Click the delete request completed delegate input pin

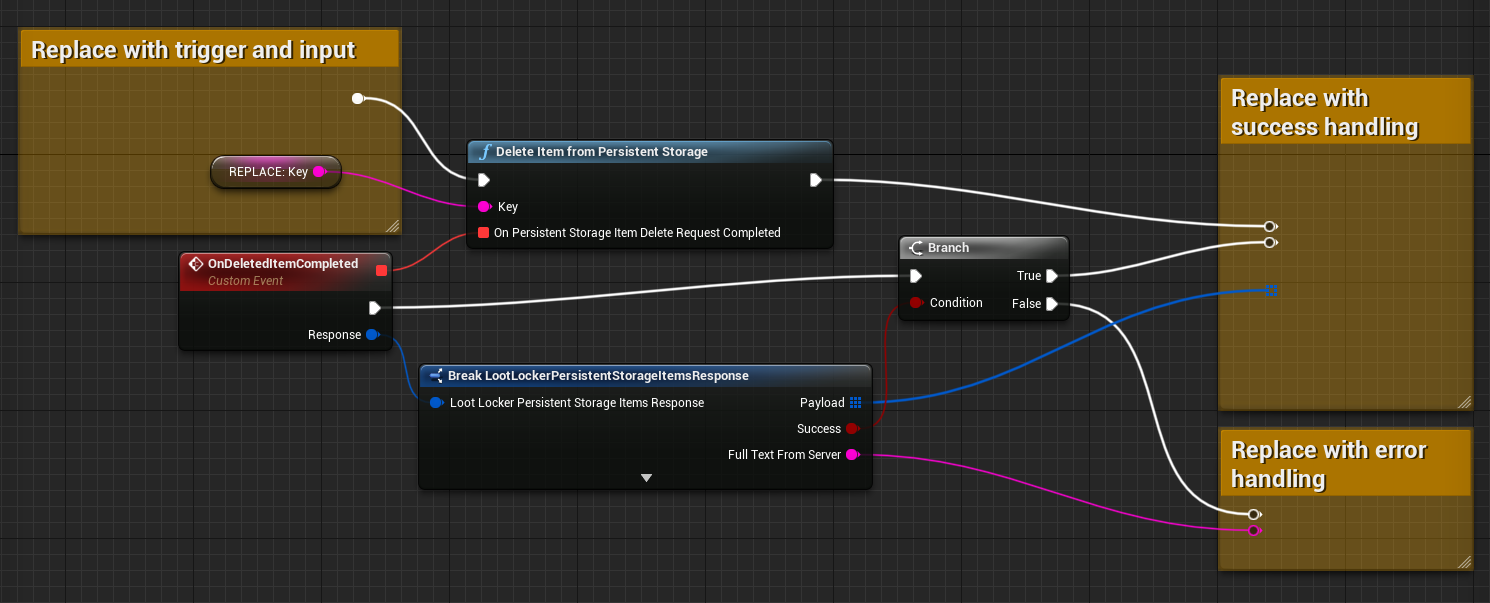coord(484,233)
